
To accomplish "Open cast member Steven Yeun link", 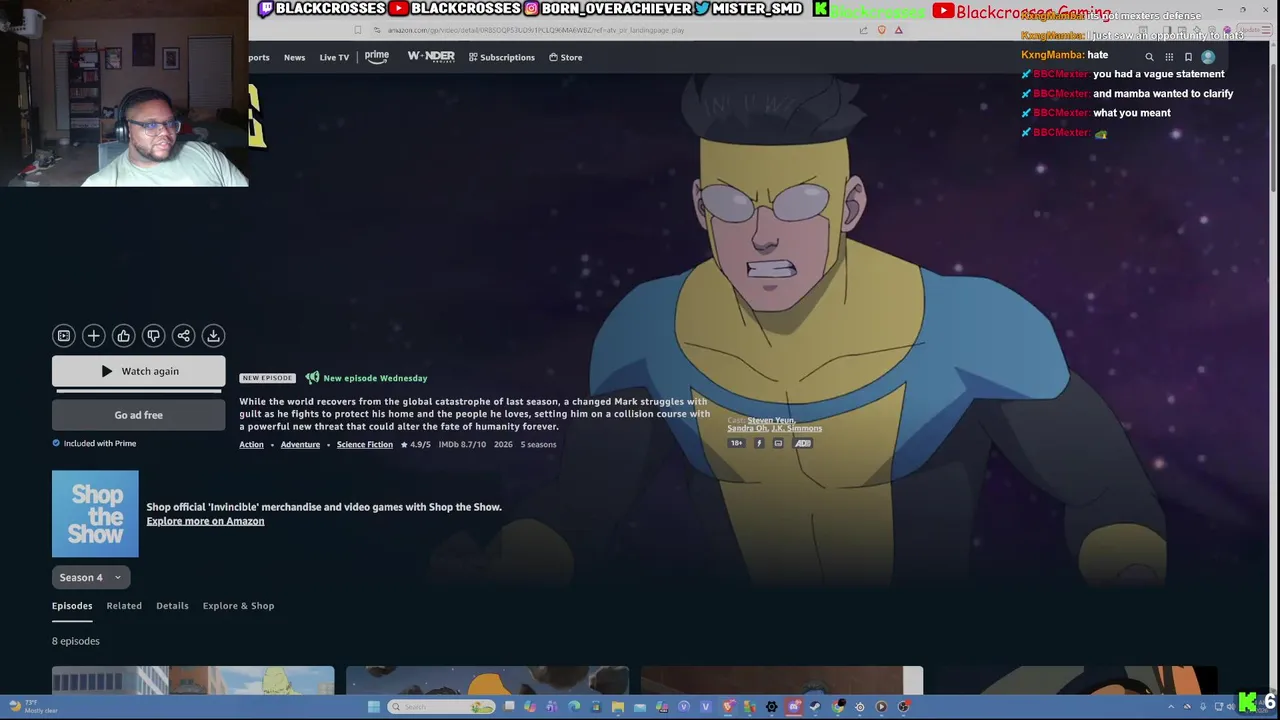I will [771, 421].
